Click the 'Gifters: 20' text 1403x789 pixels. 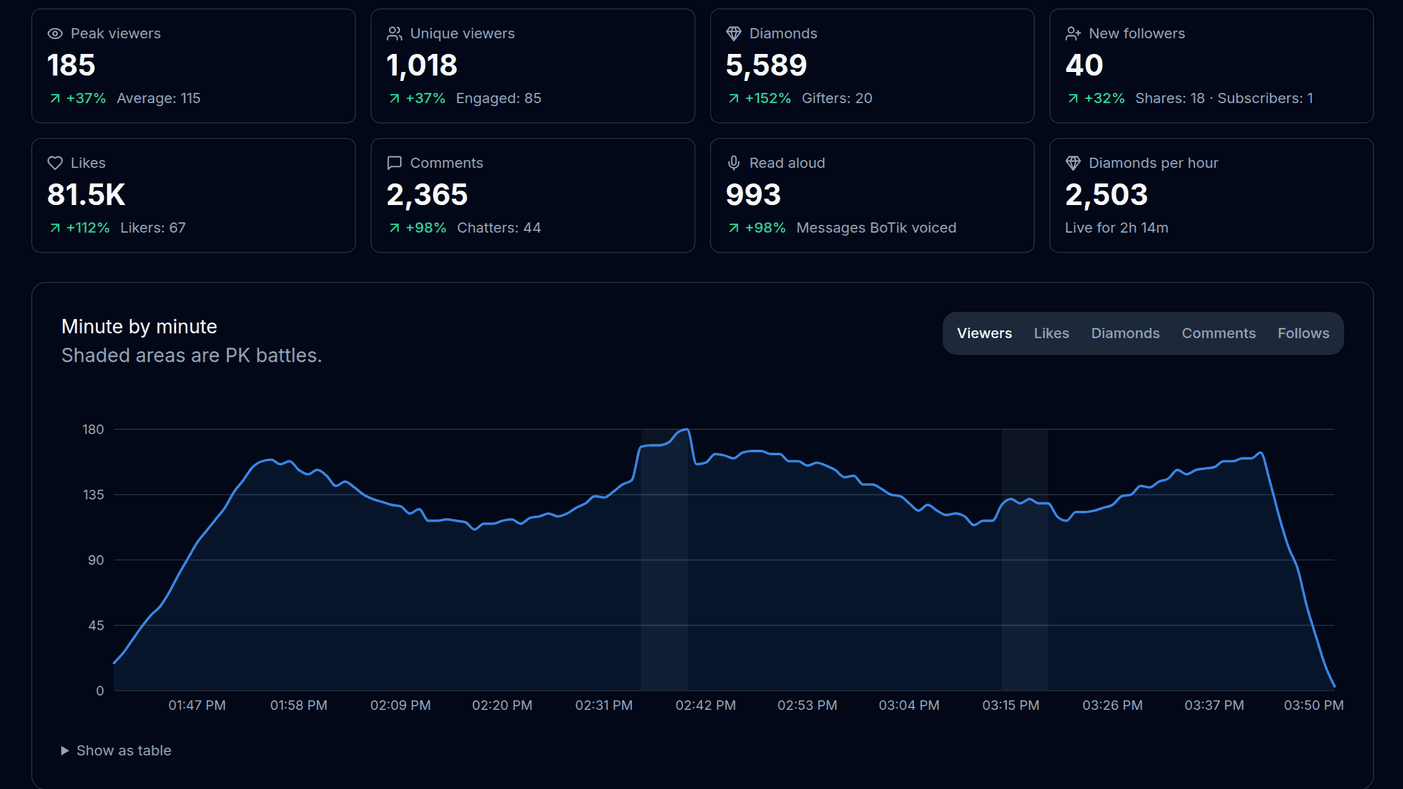[x=837, y=99]
